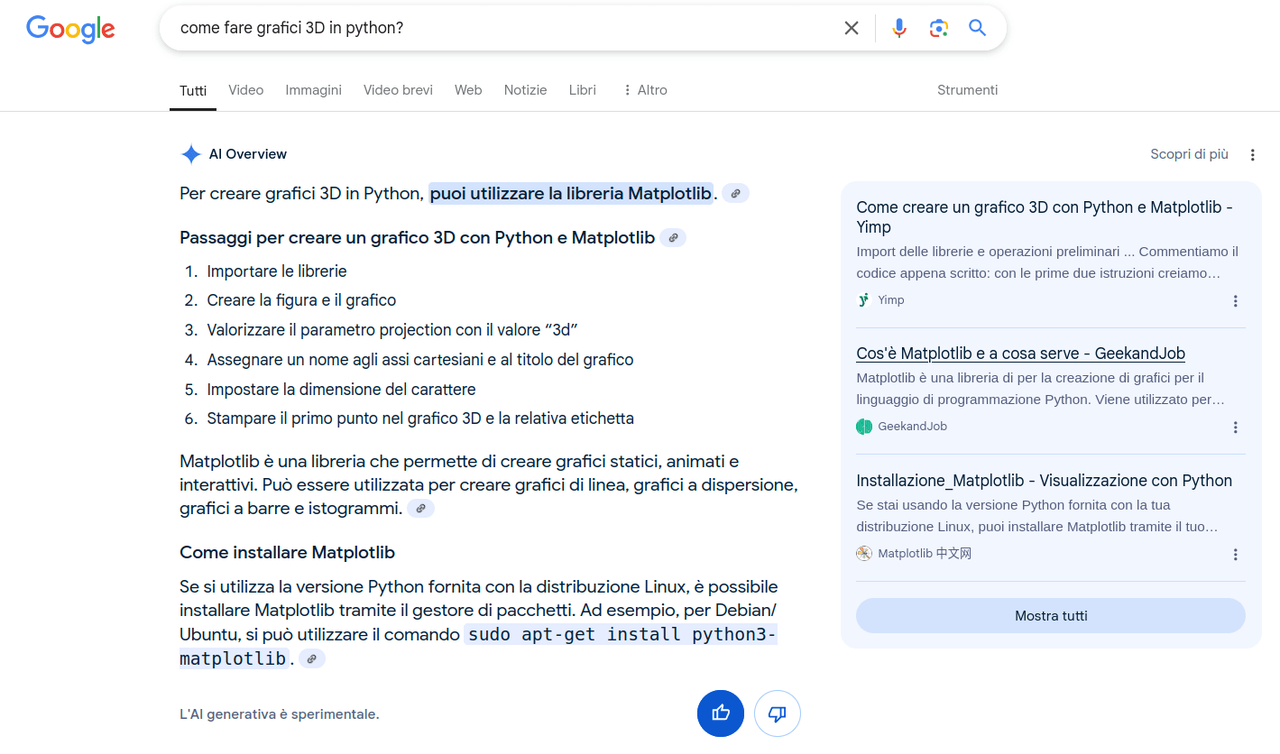Click the 'Passaggi per creare un grafico 3D' heading
Screen dimensions: 1280x754
tap(417, 238)
